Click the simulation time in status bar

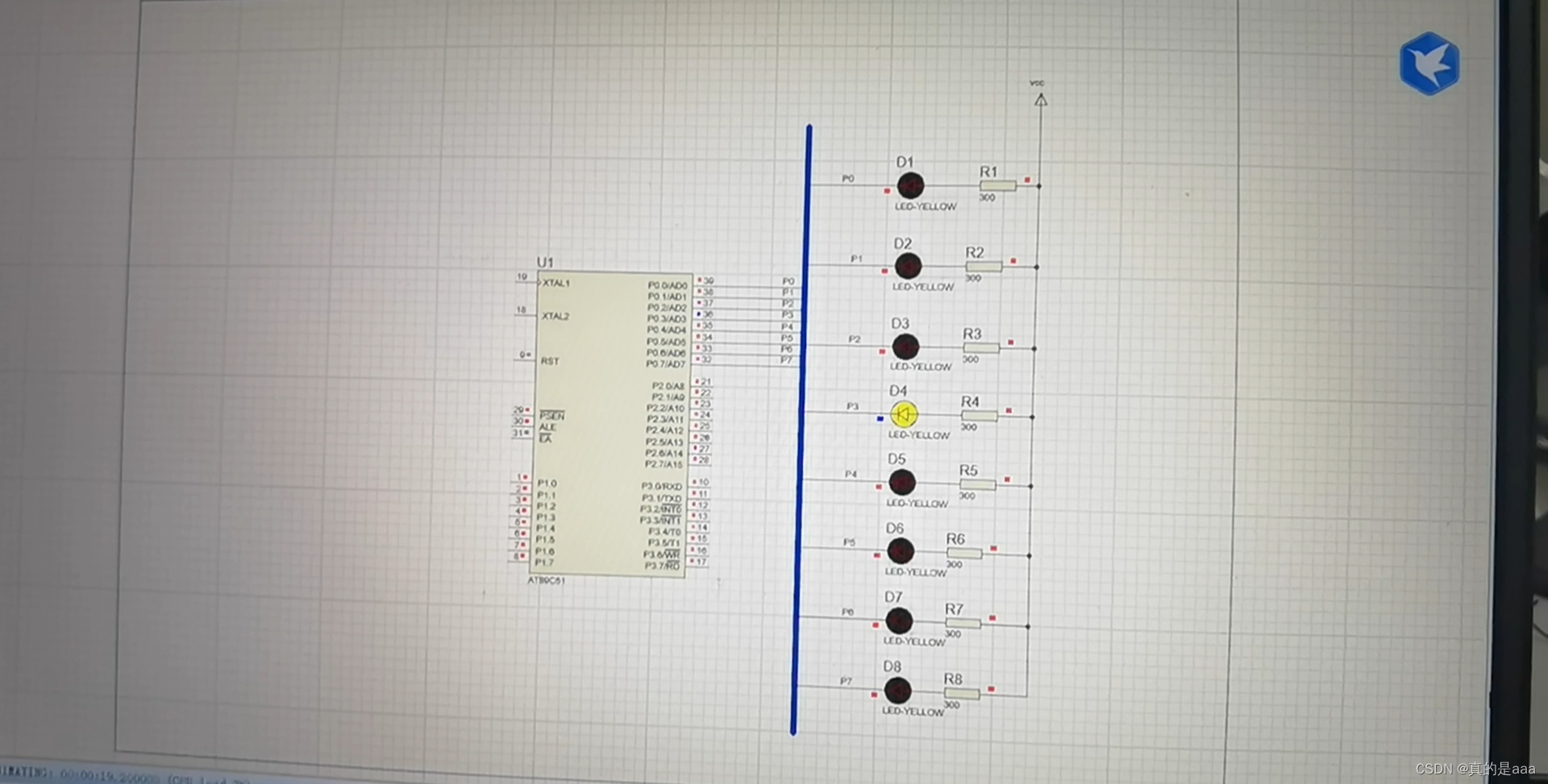tap(110, 776)
